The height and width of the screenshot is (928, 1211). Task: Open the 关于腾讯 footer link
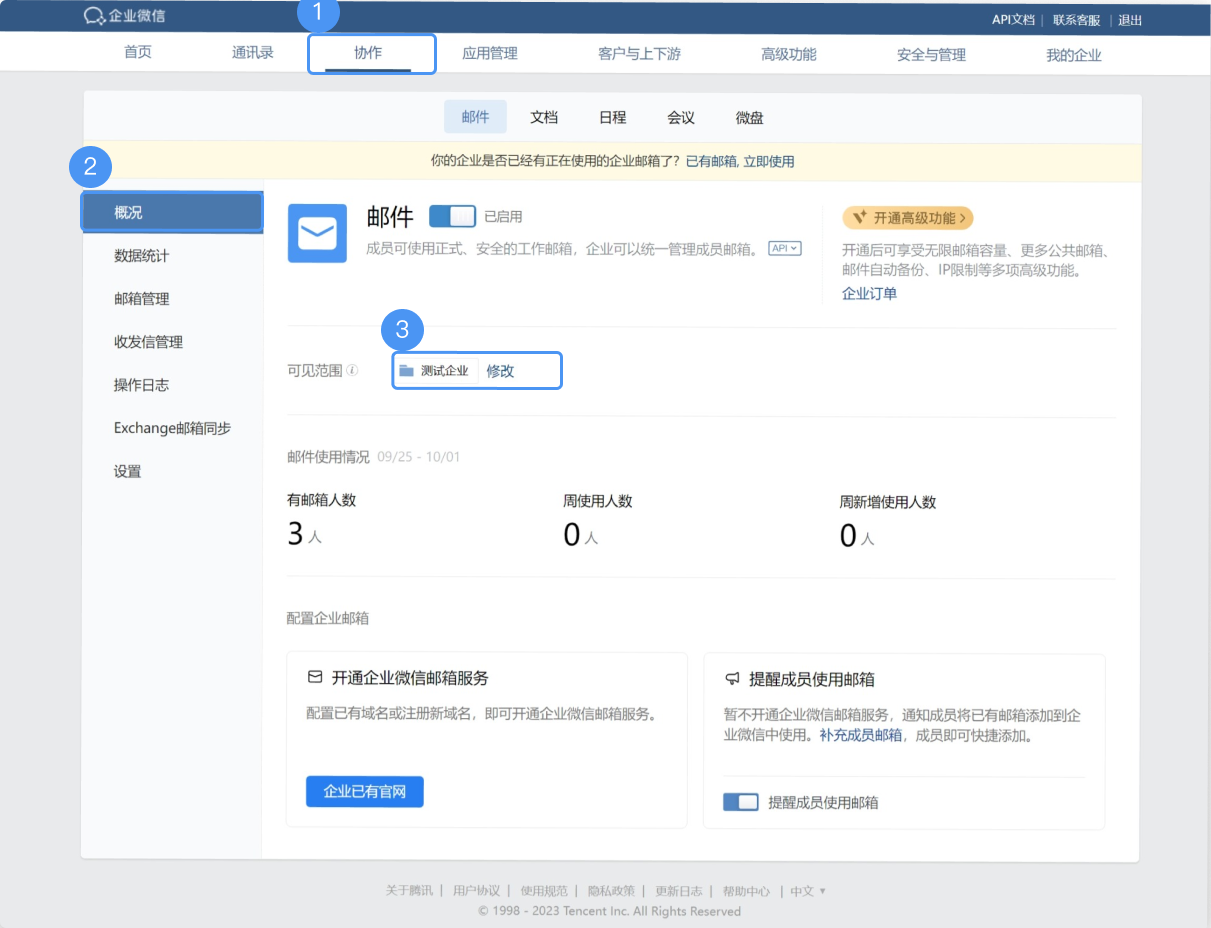[409, 891]
